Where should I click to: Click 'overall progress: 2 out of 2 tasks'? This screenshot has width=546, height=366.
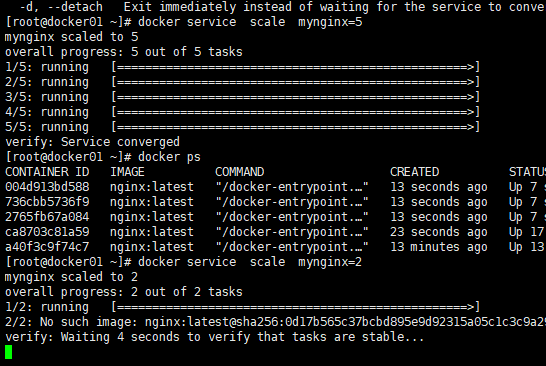pyautogui.click(x=124, y=292)
